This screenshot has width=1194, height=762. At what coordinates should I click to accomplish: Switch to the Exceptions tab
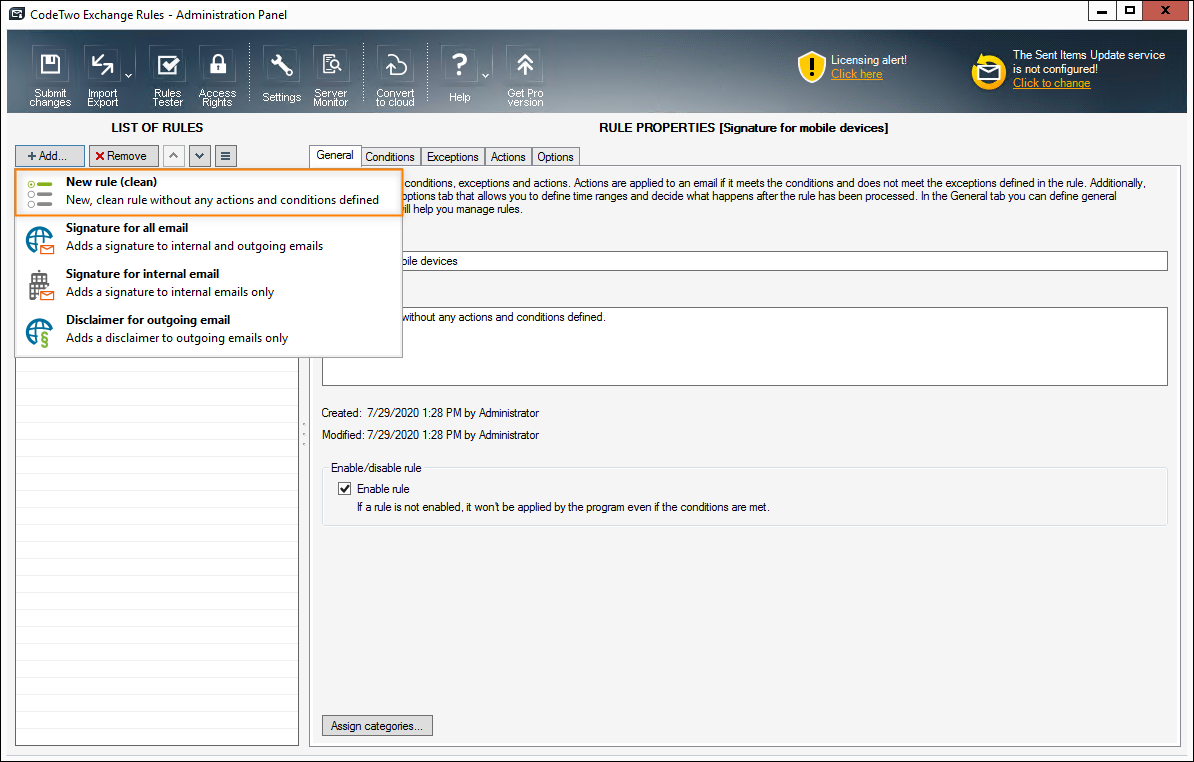click(452, 157)
